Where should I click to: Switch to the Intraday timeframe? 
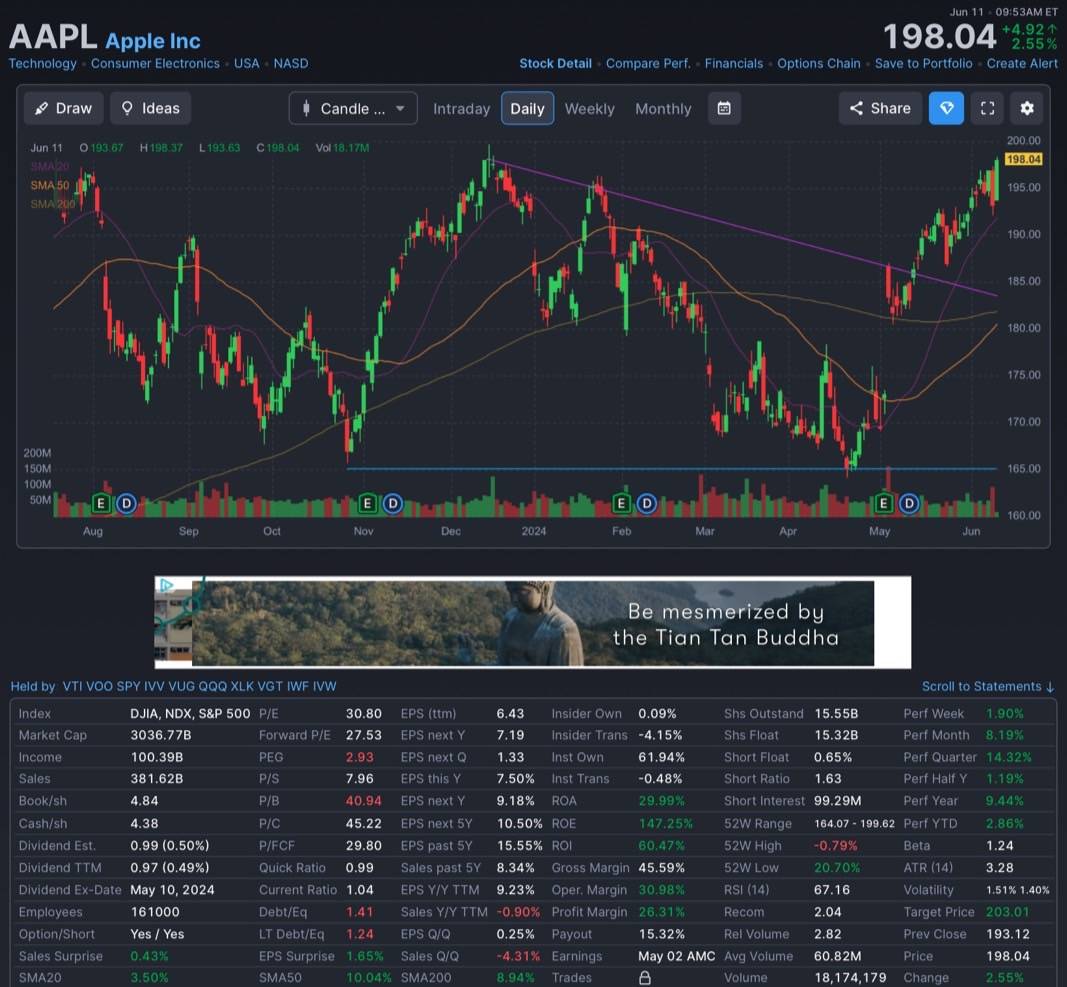pos(461,109)
